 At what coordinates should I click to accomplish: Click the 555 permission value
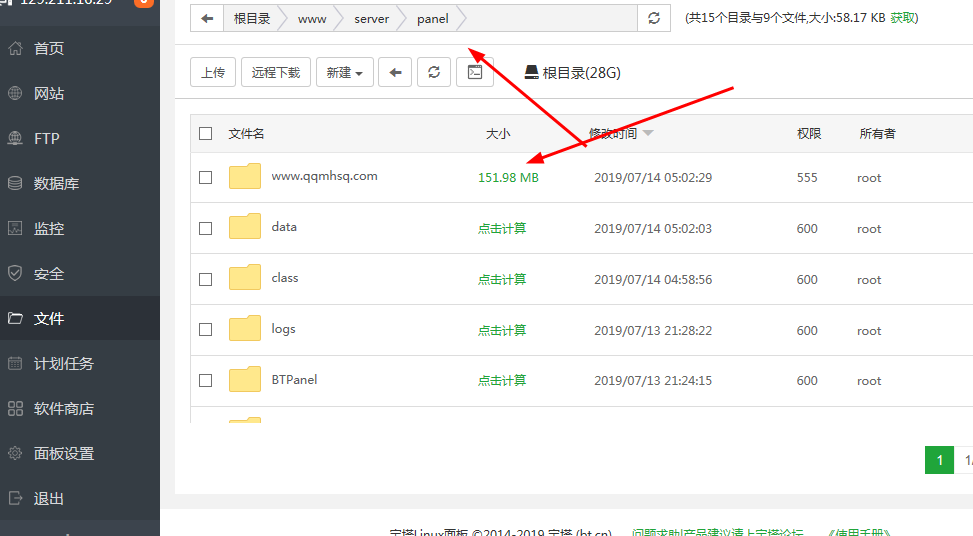(x=807, y=177)
